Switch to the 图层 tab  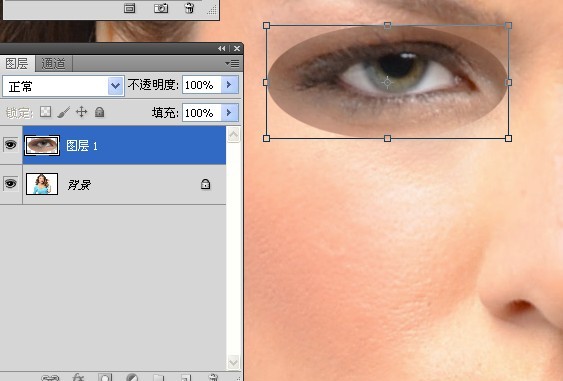(x=17, y=64)
